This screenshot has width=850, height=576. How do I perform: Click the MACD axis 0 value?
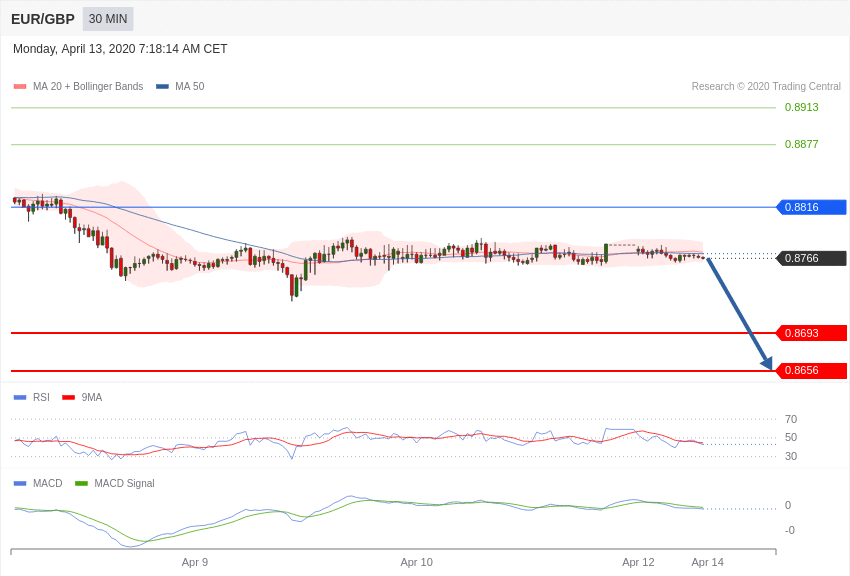tap(788, 506)
